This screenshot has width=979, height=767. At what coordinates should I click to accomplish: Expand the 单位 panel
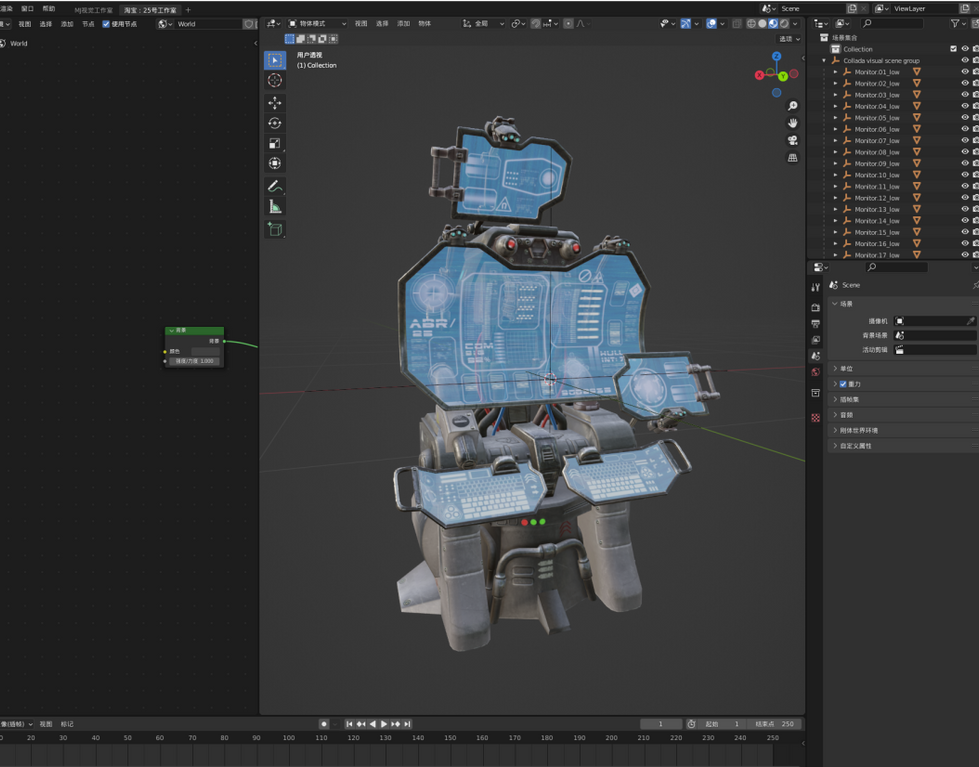click(845, 369)
